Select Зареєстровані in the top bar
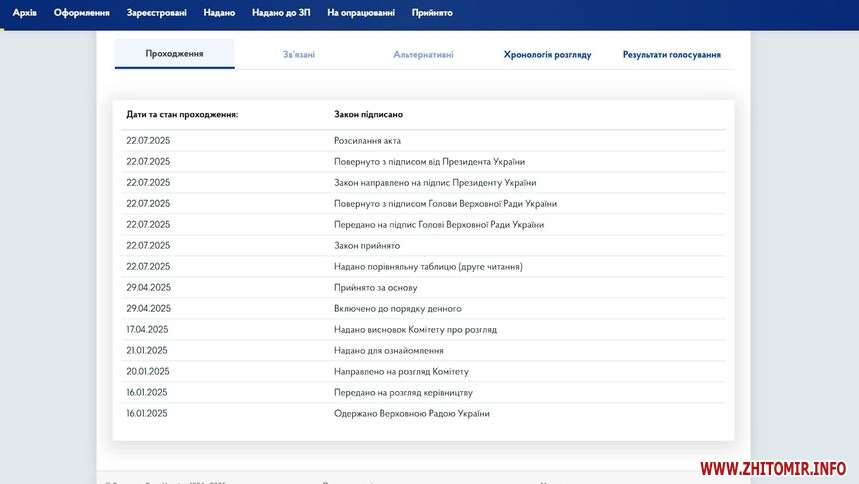Screen dimensions: 859x484 click(x=156, y=13)
